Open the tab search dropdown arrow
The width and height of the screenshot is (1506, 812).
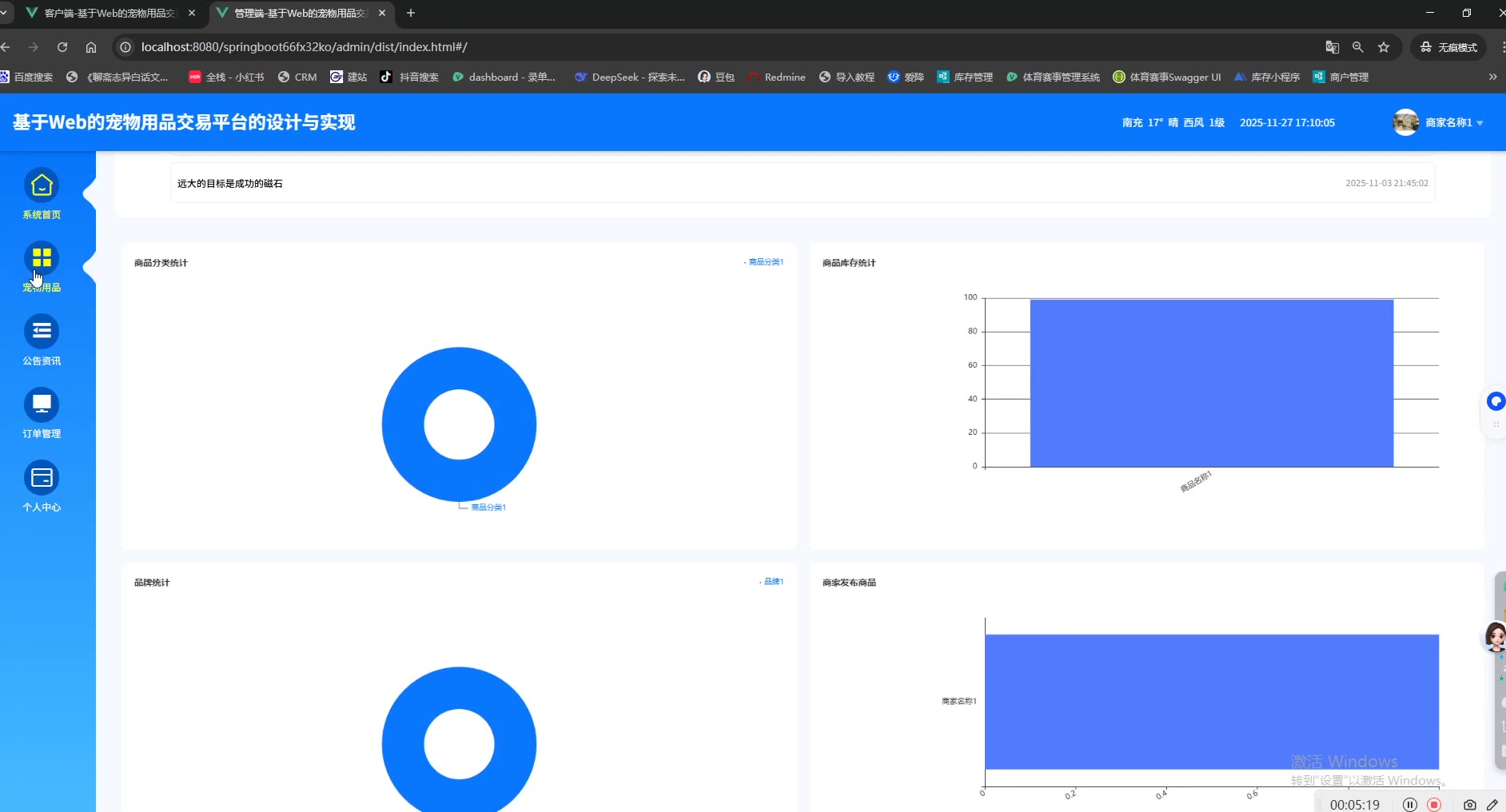point(4,13)
